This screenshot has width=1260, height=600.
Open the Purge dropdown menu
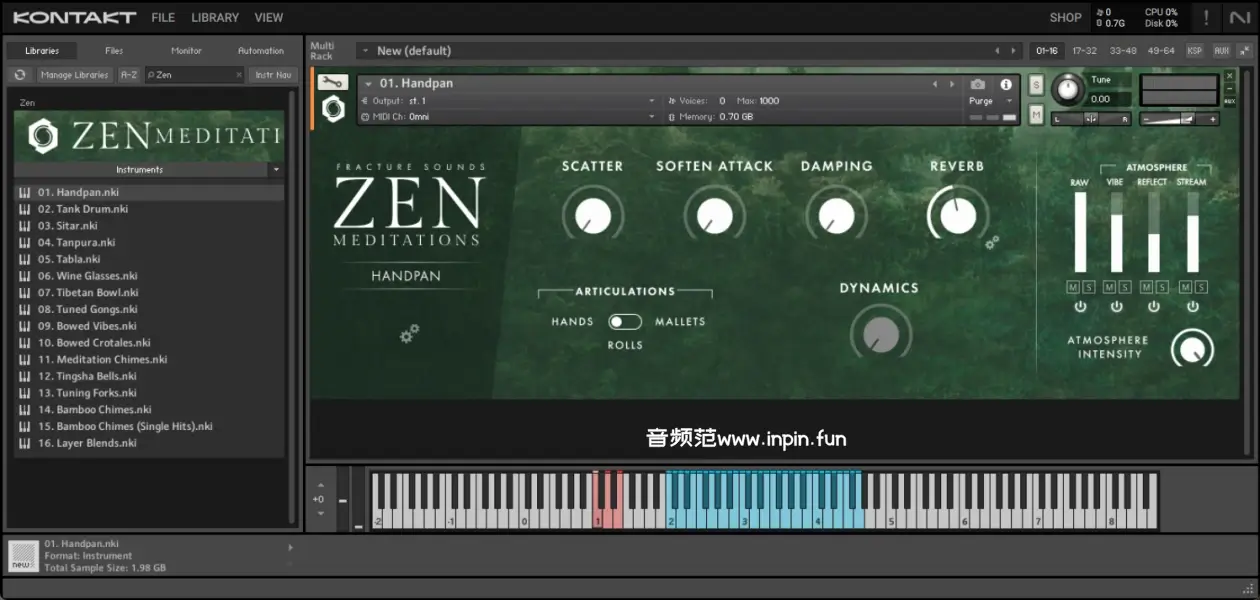click(990, 101)
